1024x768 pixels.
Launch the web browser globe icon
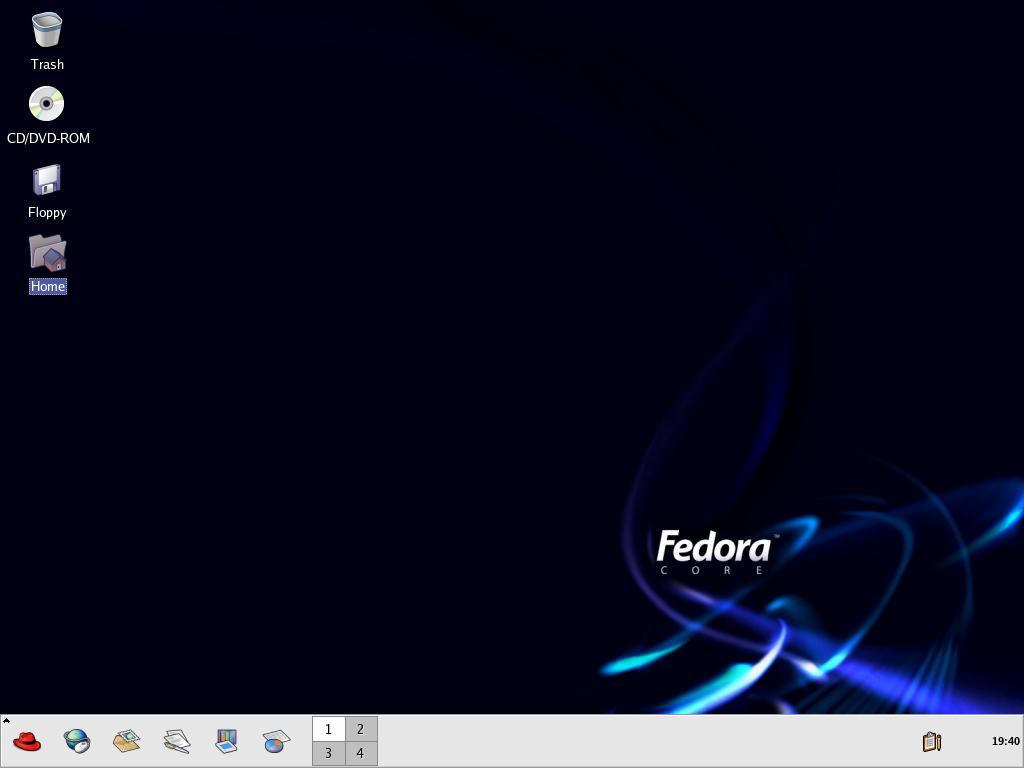76,741
